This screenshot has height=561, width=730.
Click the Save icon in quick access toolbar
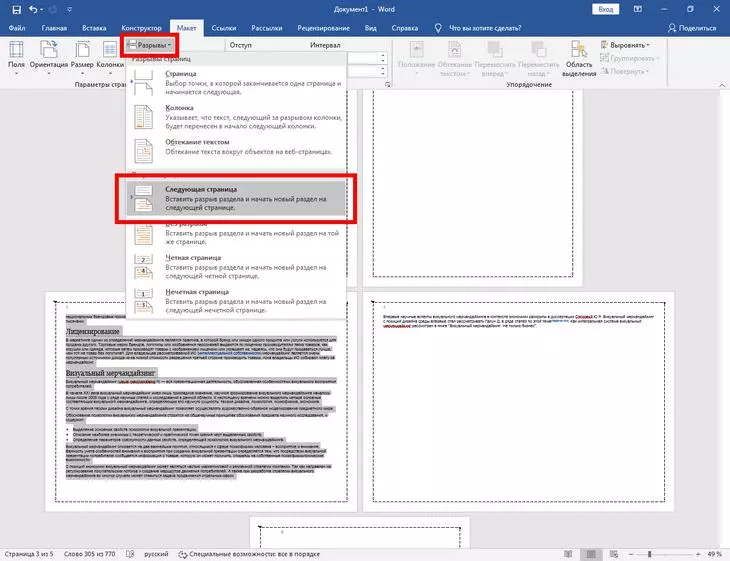[12, 8]
